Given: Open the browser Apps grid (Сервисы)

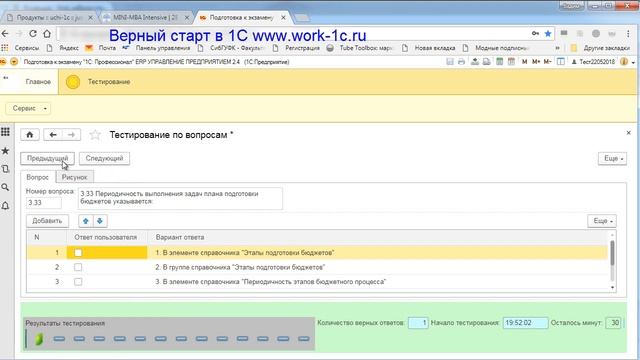Looking at the screenshot, I should pos(4,48).
